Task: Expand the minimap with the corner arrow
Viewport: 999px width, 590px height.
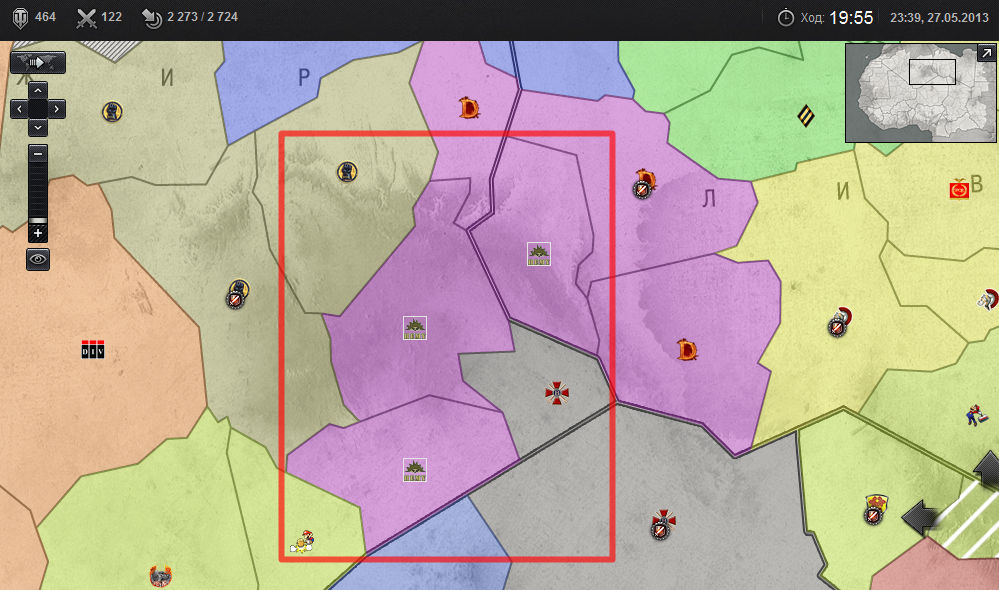Action: [x=986, y=53]
